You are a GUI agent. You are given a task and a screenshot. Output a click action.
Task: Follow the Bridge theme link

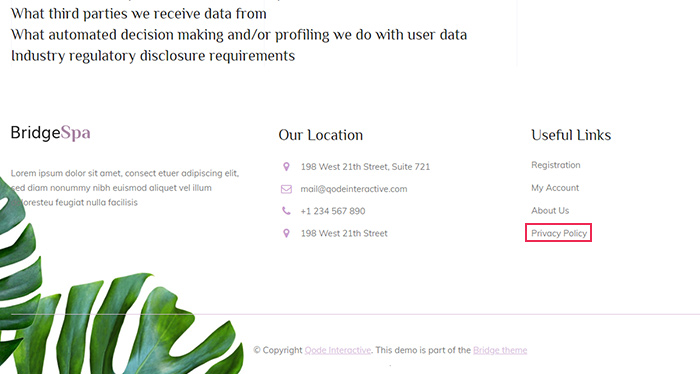pyautogui.click(x=500, y=350)
